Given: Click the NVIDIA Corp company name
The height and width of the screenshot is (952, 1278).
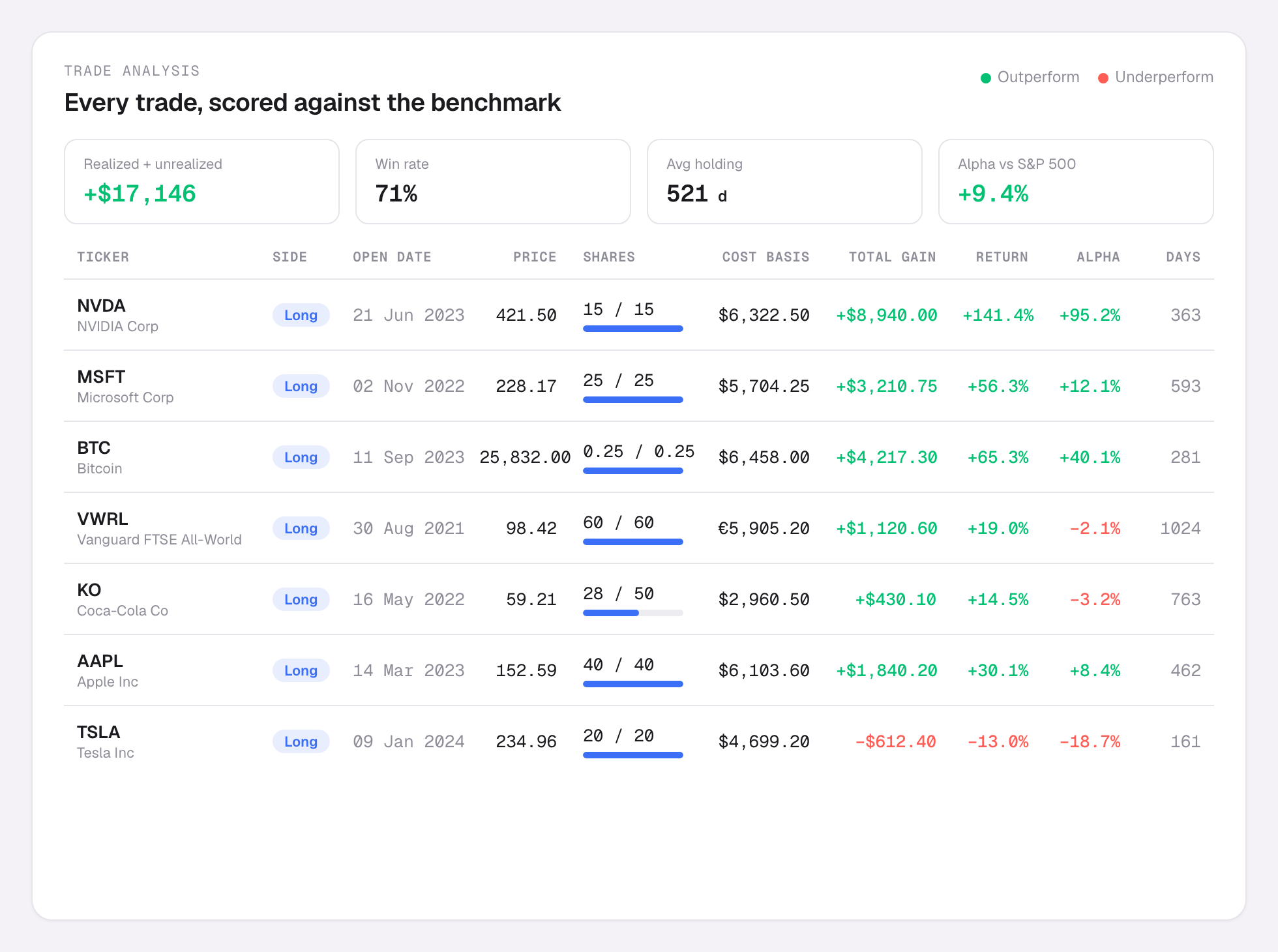Looking at the screenshot, I should pyautogui.click(x=117, y=327).
